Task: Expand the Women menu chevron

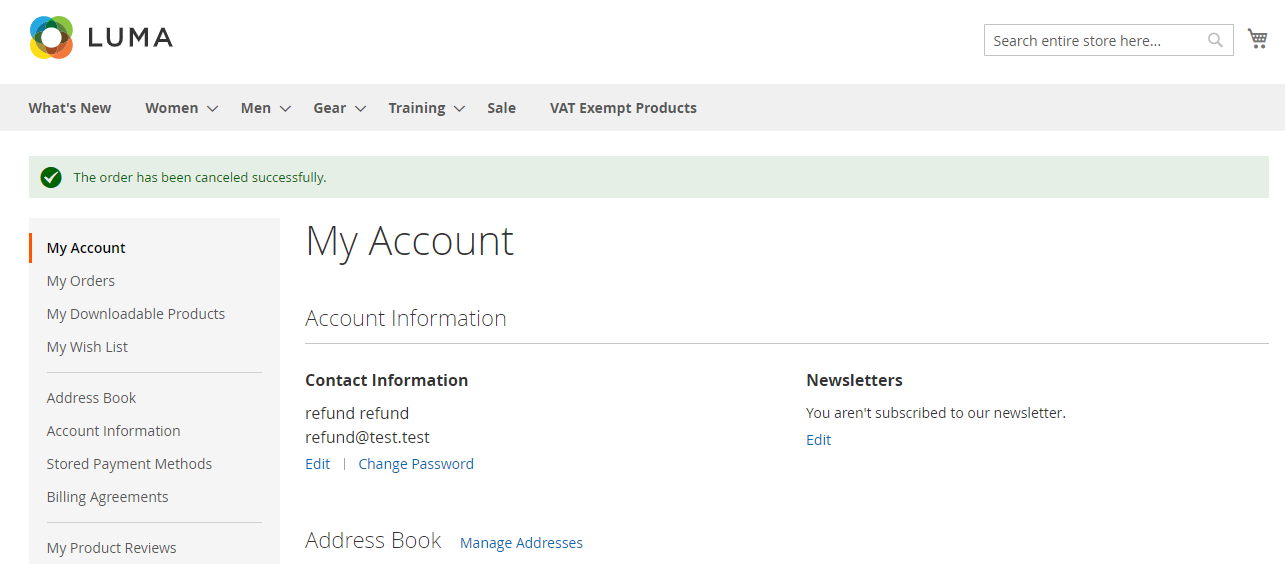Action: tap(212, 109)
